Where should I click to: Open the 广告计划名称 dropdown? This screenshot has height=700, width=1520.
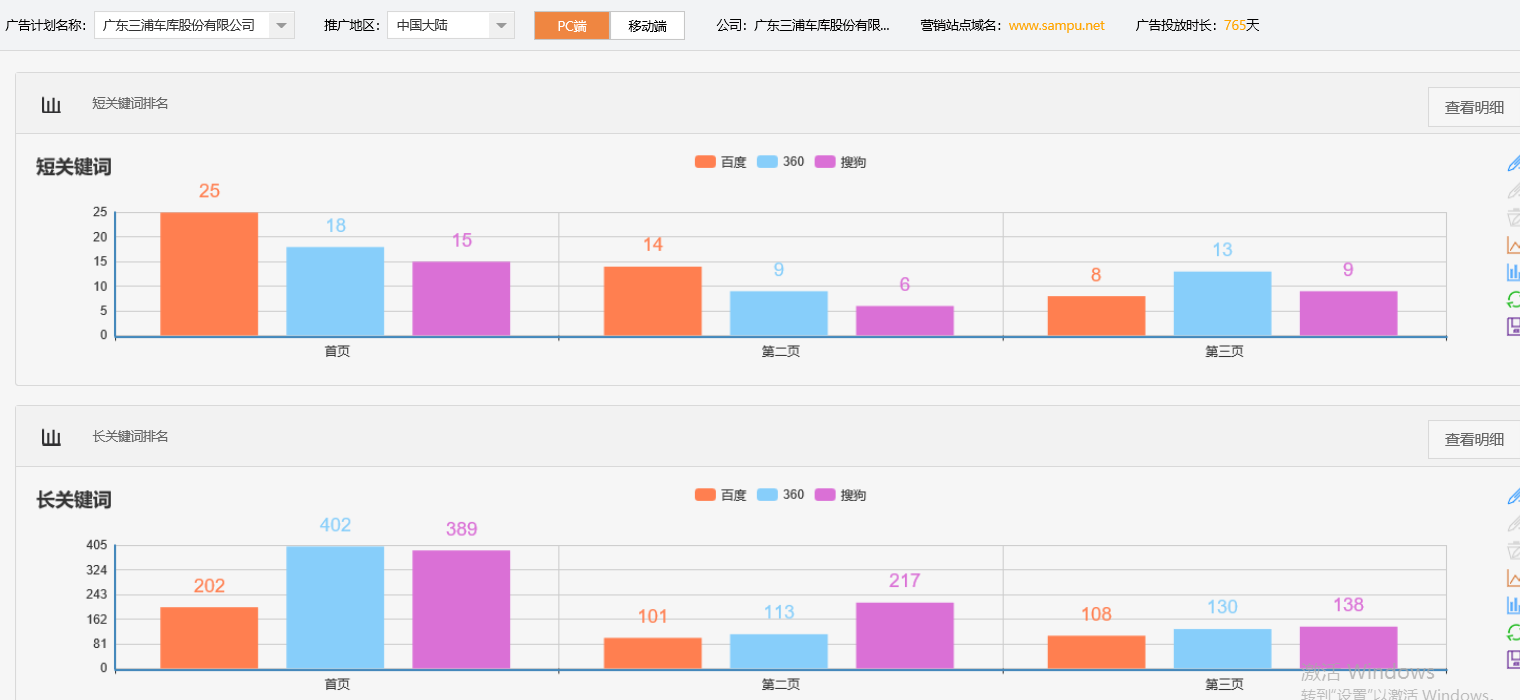pos(282,24)
